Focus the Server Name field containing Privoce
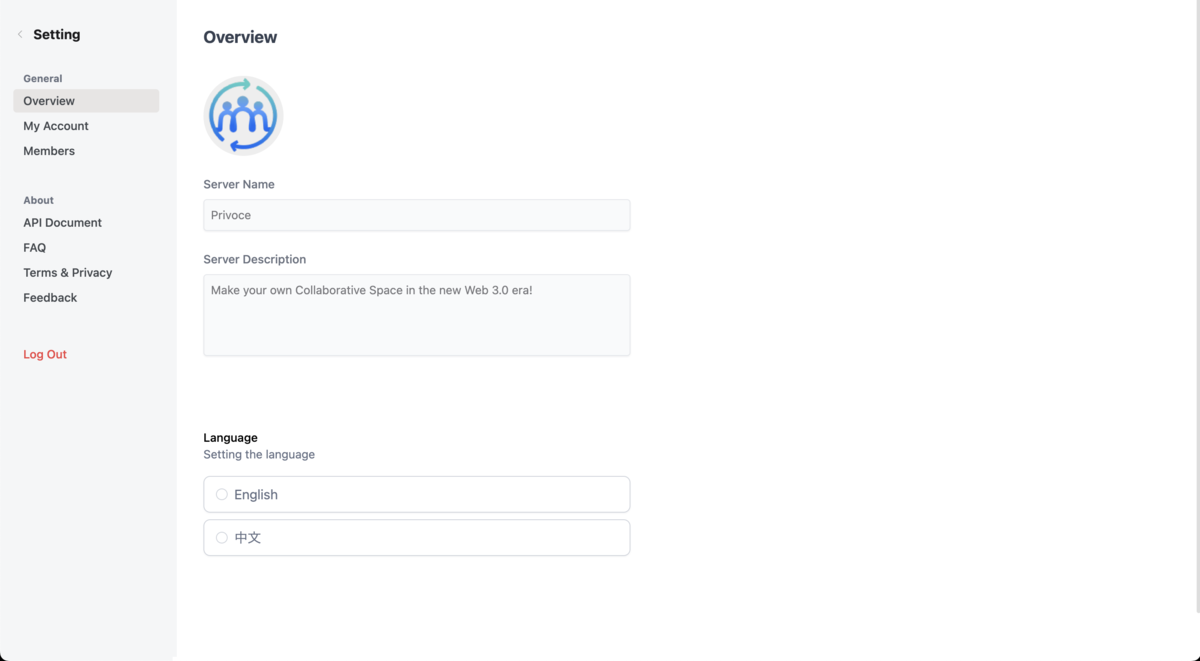 (x=417, y=215)
